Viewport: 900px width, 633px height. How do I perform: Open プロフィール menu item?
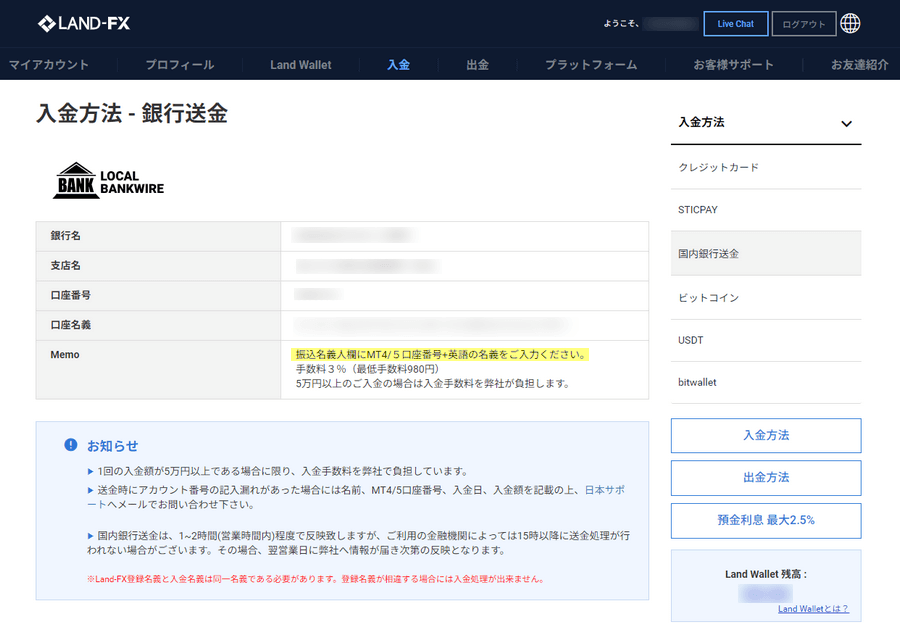click(180, 65)
